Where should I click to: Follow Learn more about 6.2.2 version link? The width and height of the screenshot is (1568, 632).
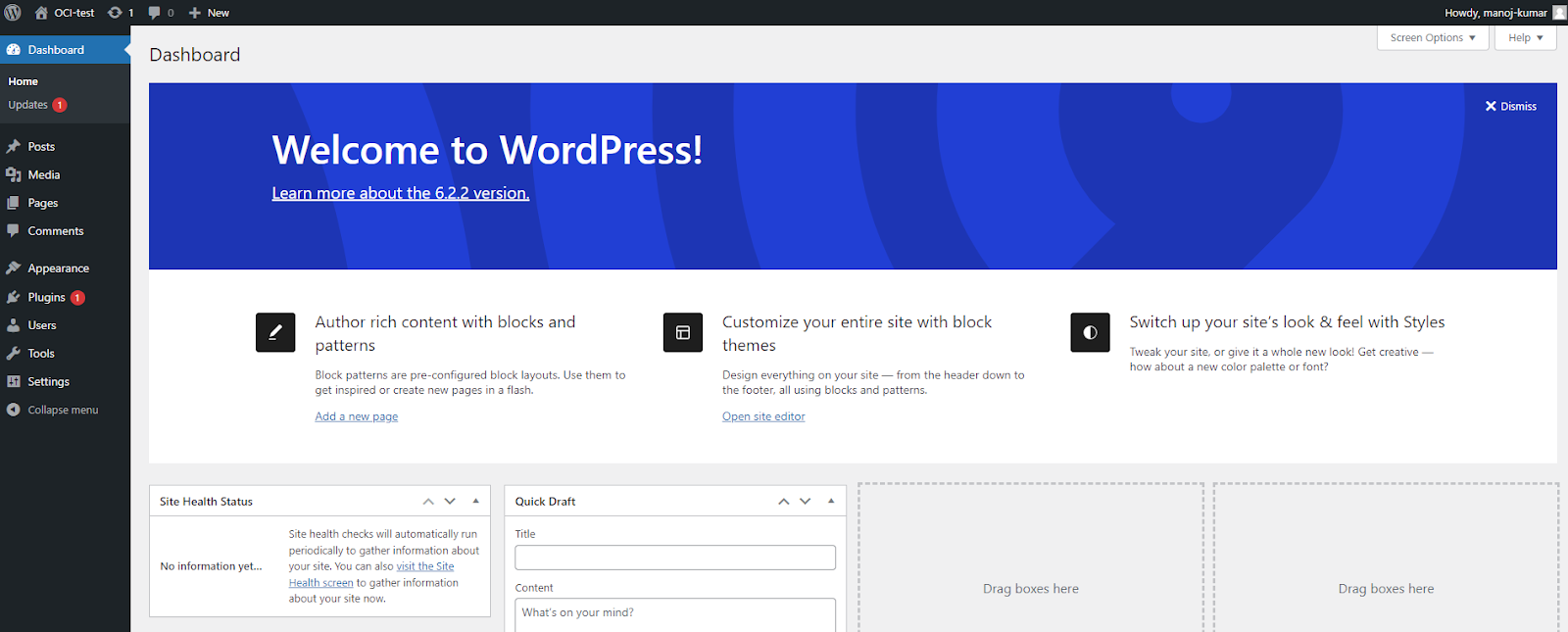(401, 193)
